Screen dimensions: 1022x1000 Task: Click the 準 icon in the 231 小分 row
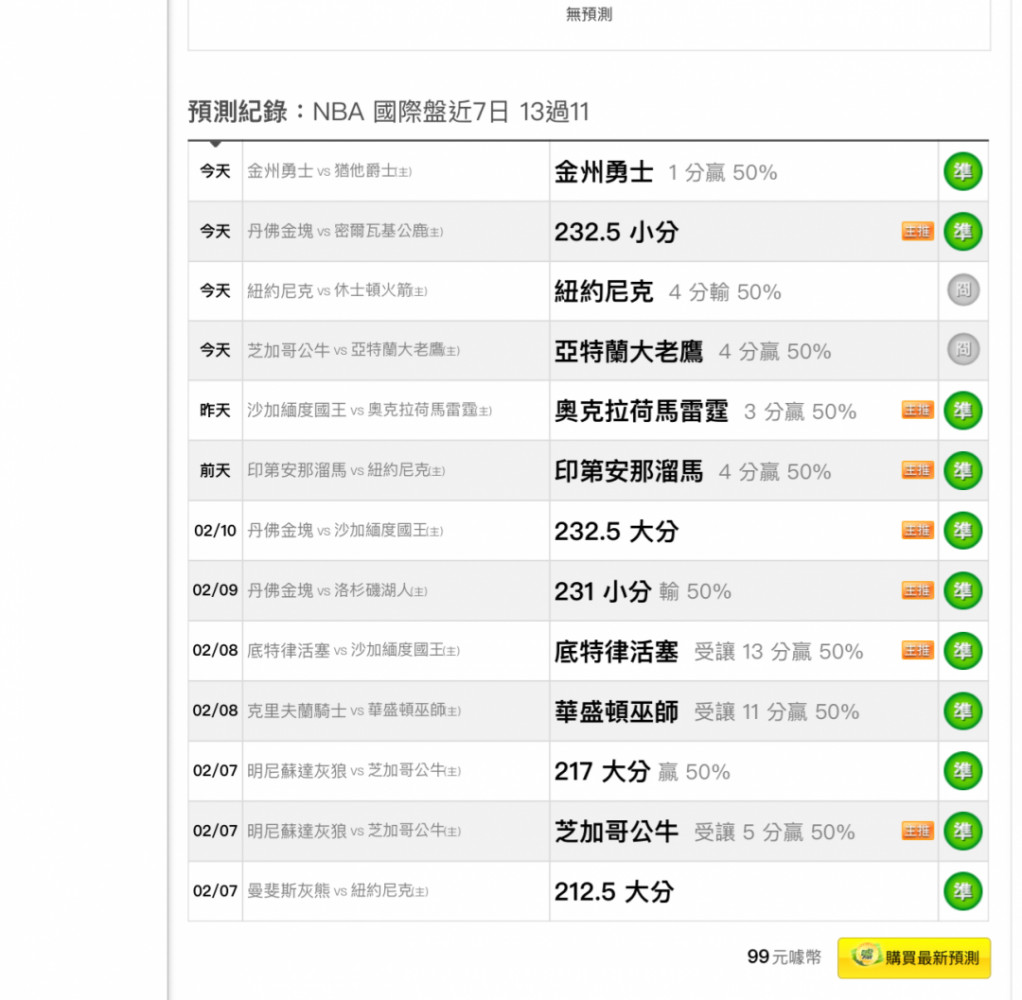963,591
